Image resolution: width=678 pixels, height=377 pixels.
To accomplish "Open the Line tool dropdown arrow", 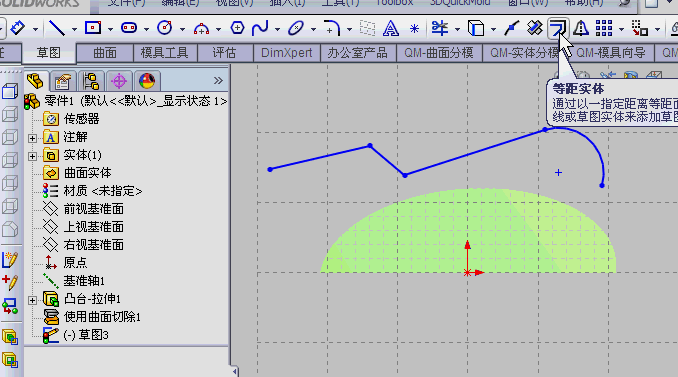I will click(x=74, y=29).
